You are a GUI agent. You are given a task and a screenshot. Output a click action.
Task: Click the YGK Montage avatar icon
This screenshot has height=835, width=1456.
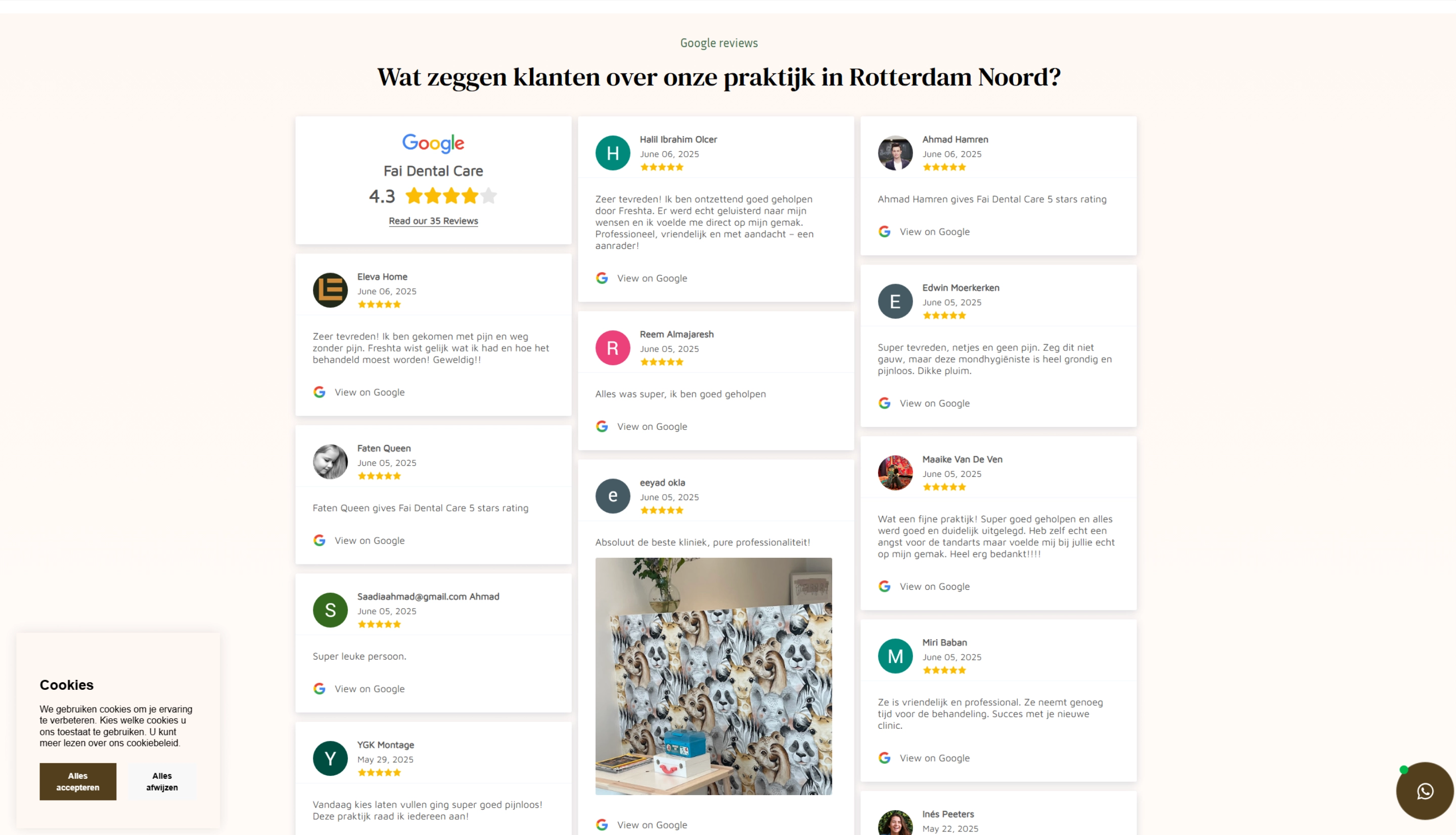(330, 758)
